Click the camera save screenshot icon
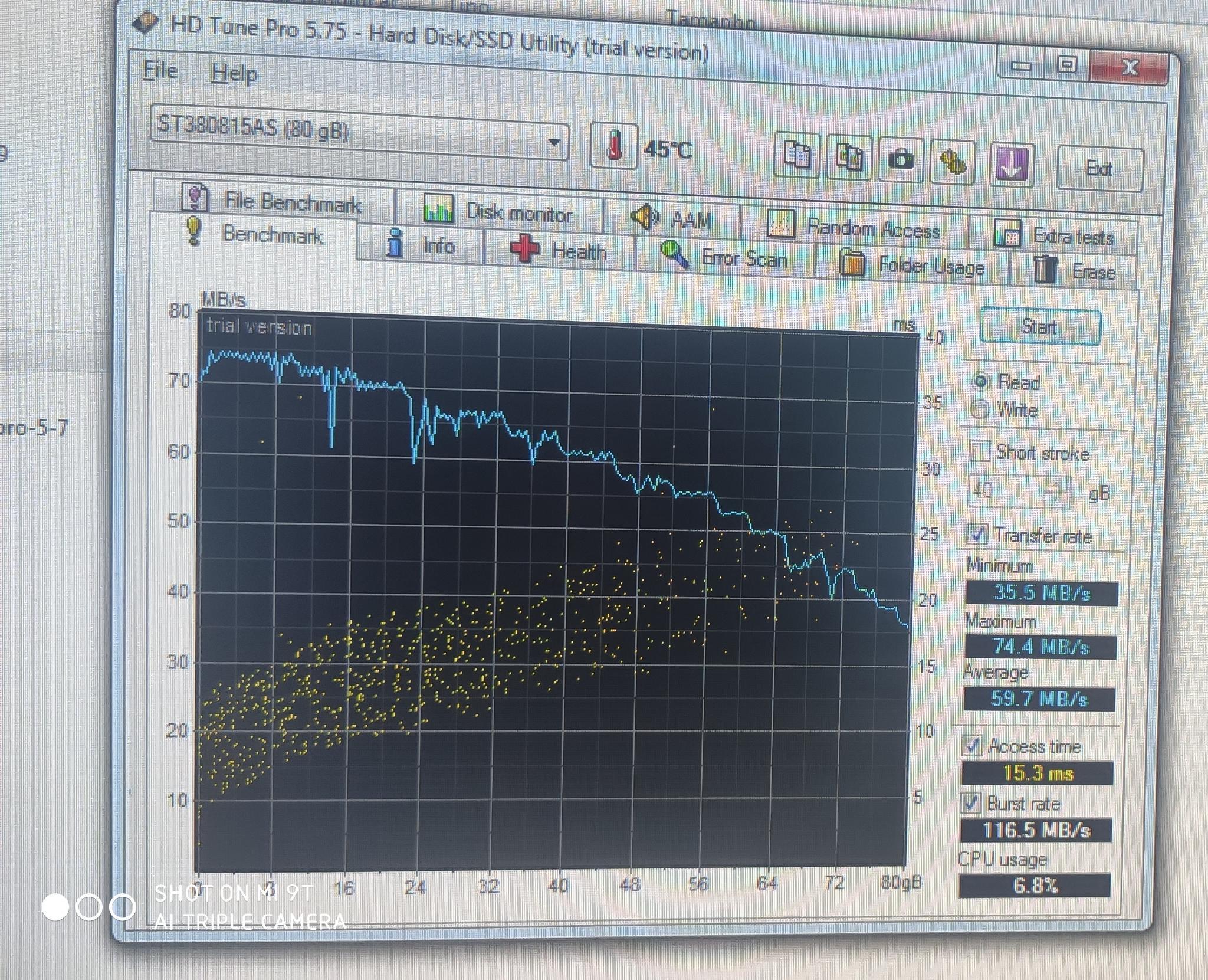Image resolution: width=1208 pixels, height=980 pixels. [900, 159]
